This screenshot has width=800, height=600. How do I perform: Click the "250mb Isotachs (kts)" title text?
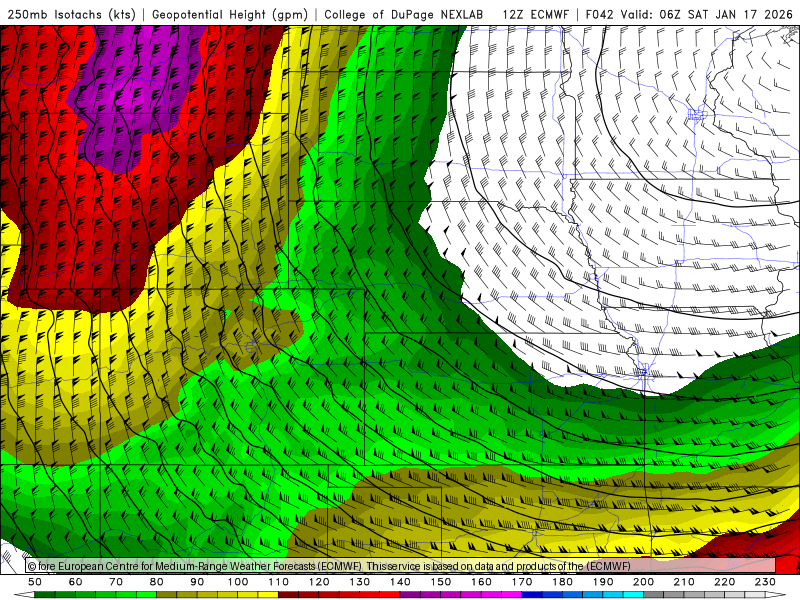pos(71,15)
